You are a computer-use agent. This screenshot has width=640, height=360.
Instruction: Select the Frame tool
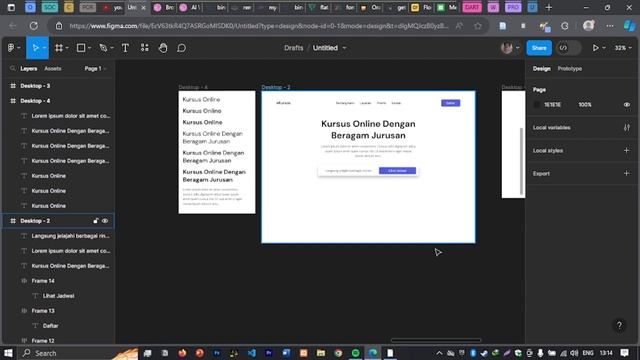[x=59, y=48]
